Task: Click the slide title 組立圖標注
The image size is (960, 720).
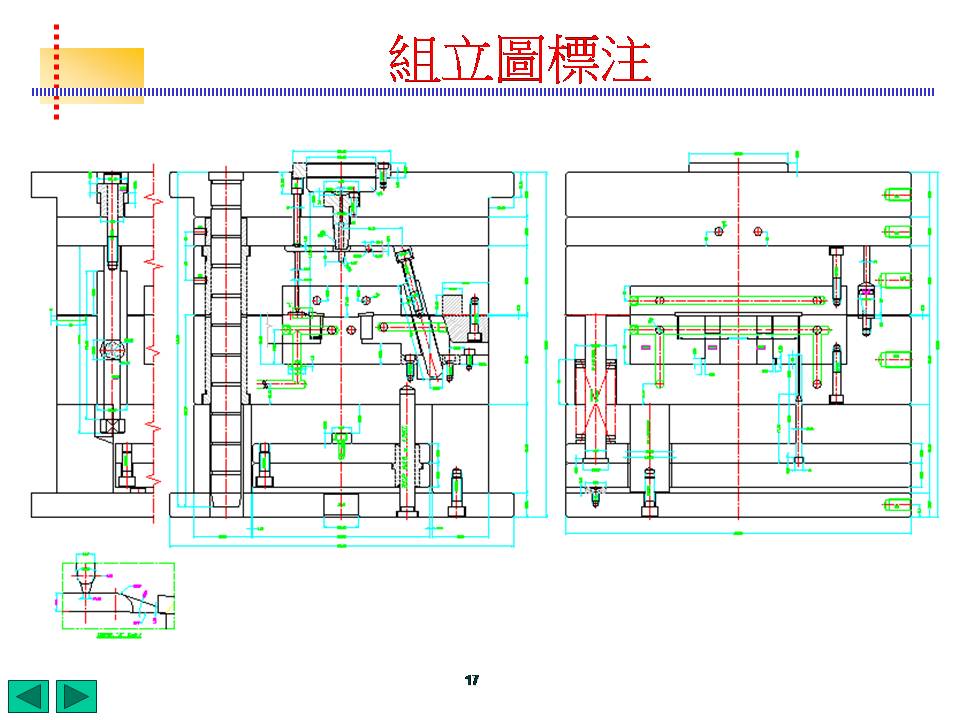Action: [520, 60]
